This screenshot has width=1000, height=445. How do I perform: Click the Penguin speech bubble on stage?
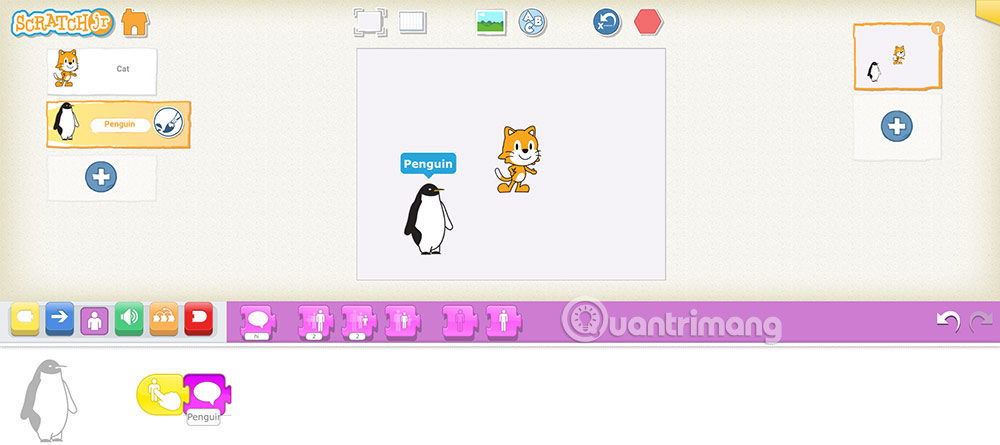428,164
